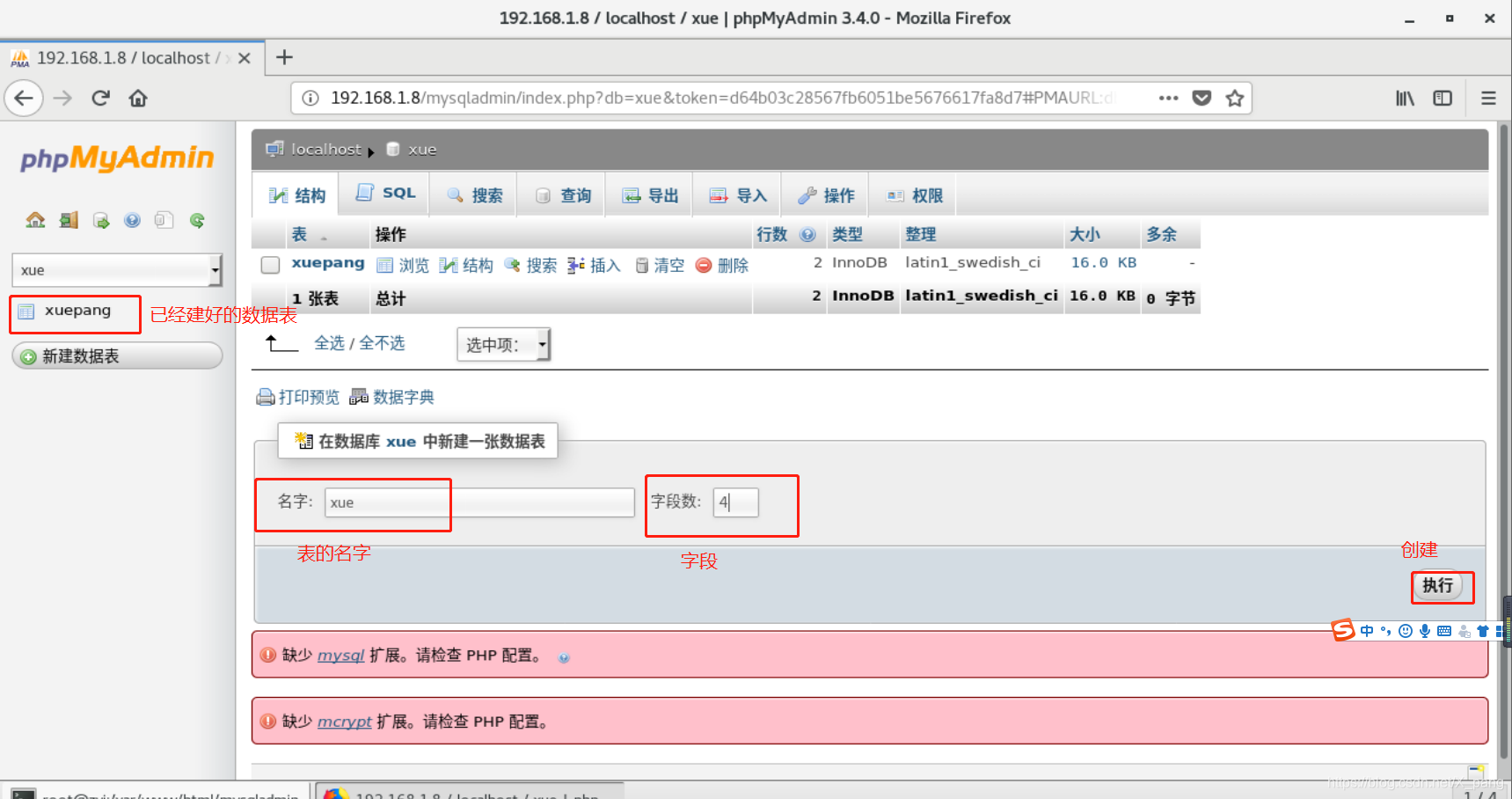Click localhost in the breadcrumb
Image resolution: width=1512 pixels, height=799 pixels.
pos(326,149)
